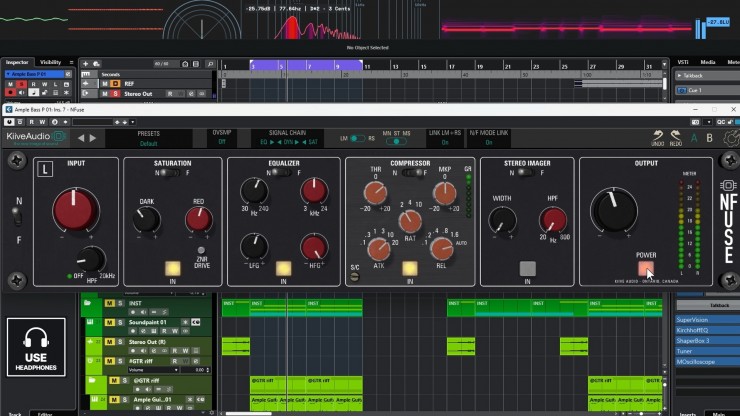Click the plugin bypass power icon
The height and width of the screenshot is (416, 740).
coord(9,122)
